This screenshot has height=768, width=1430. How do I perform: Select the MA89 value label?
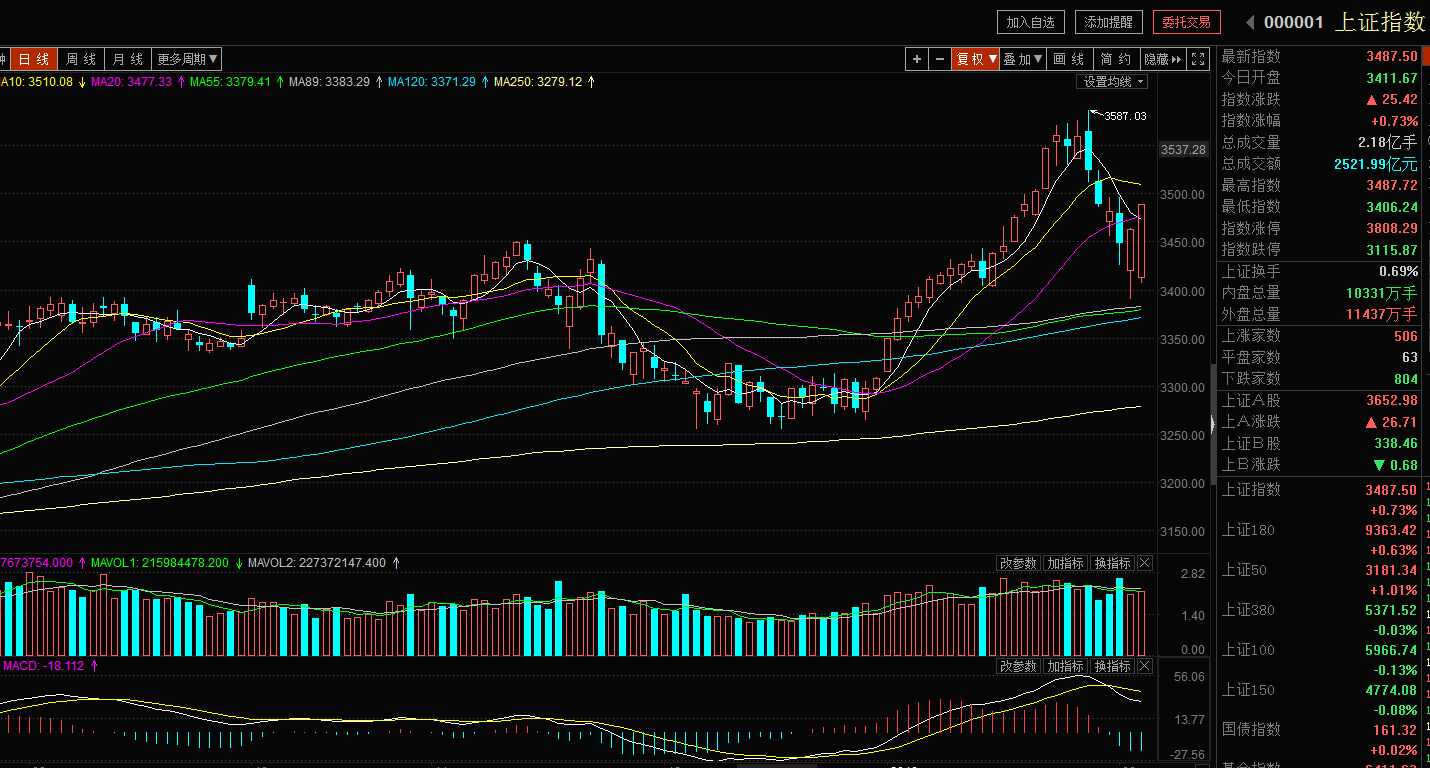pyautogui.click(x=329, y=82)
